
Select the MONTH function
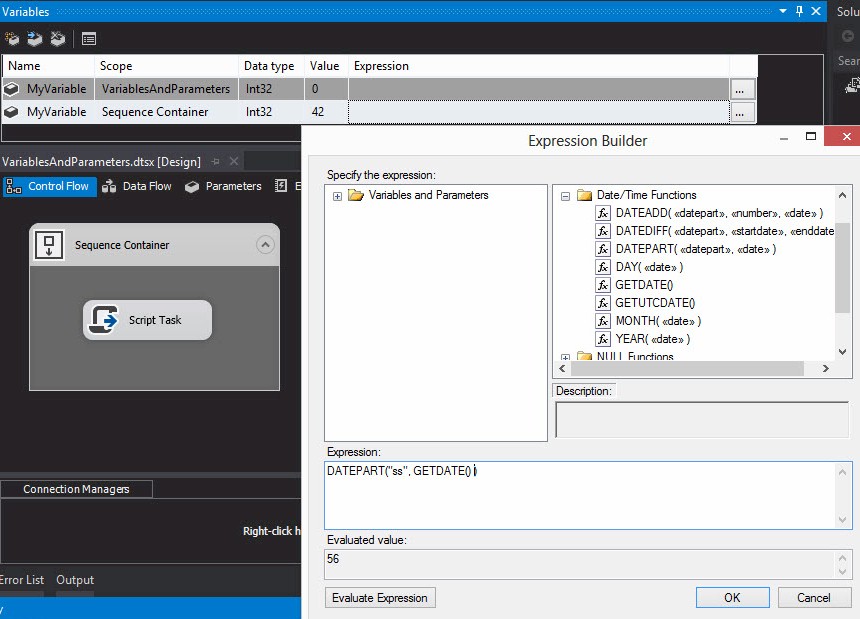tap(658, 321)
